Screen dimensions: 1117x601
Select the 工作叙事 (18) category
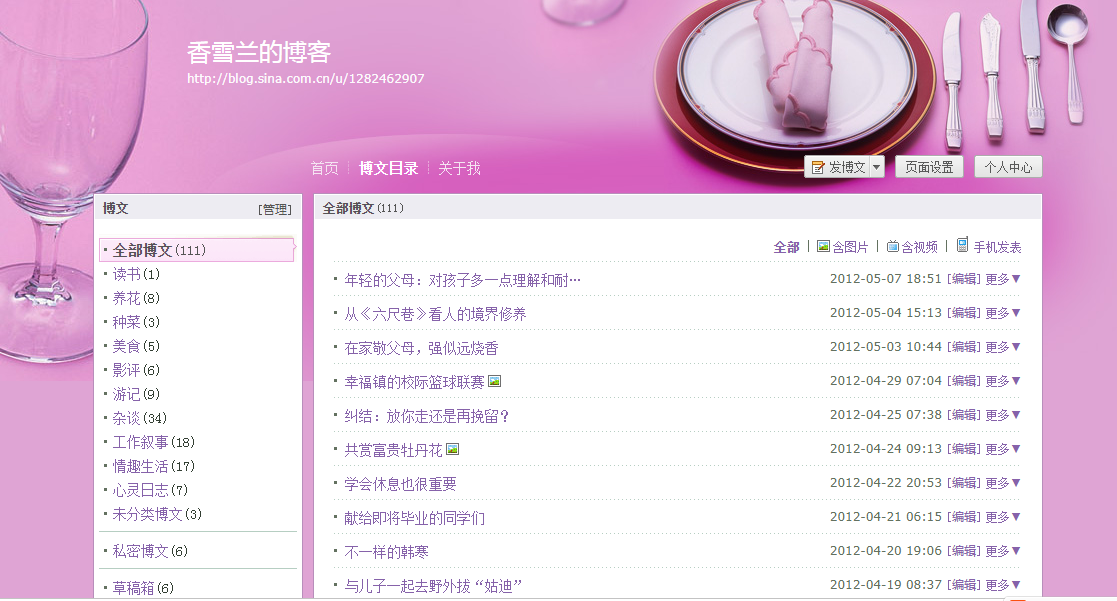click(154, 442)
